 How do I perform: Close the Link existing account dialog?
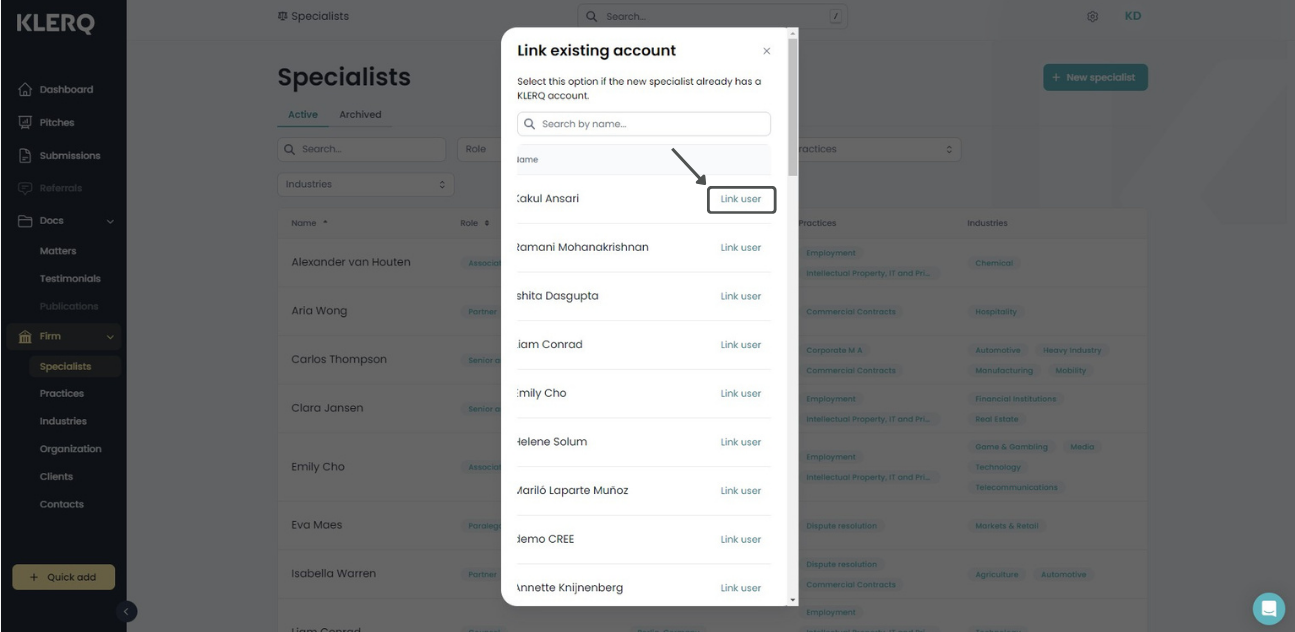click(767, 51)
